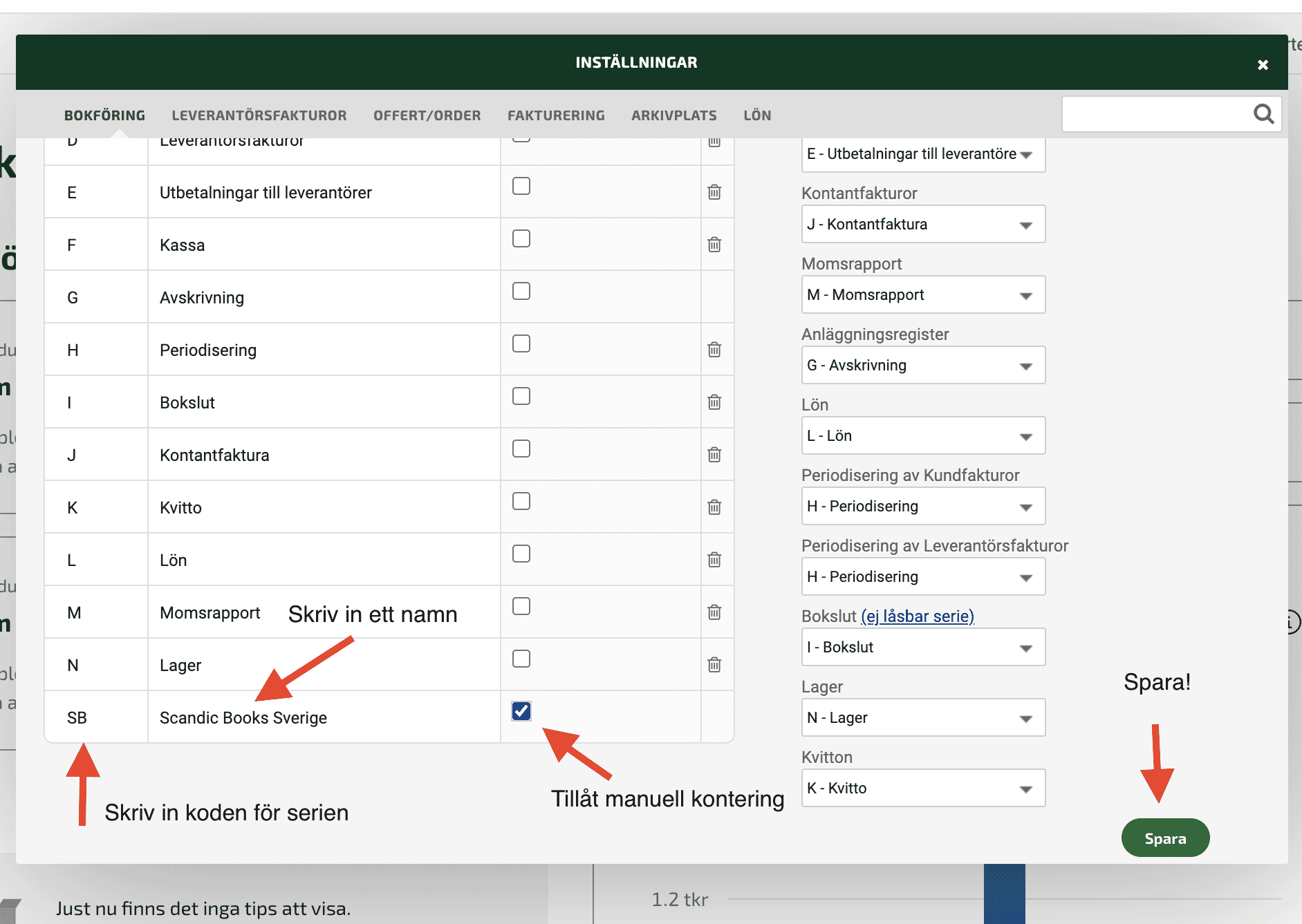
Task: Open Periodisering av Leverantörsfakturor dropdown
Action: [923, 576]
